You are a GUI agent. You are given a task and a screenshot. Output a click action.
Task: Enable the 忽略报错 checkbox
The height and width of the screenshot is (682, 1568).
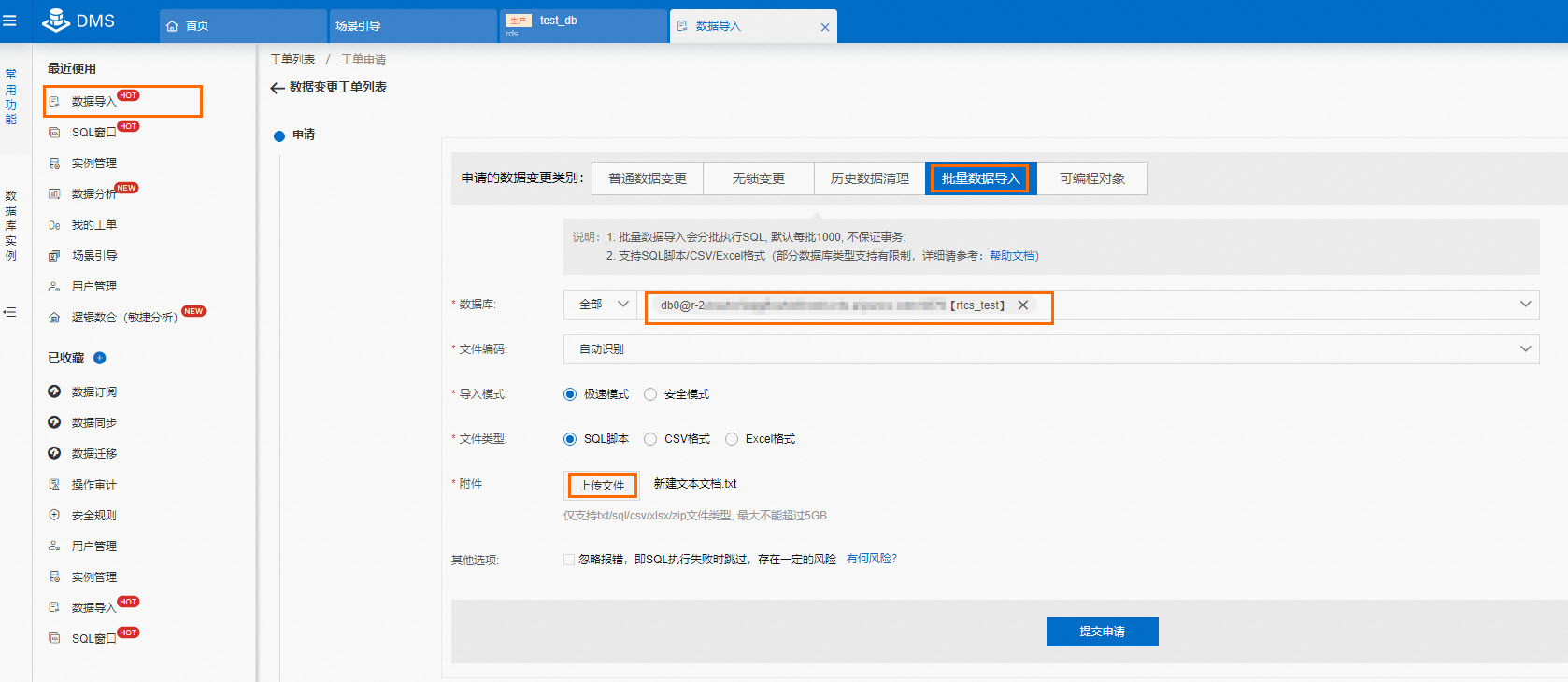point(569,560)
